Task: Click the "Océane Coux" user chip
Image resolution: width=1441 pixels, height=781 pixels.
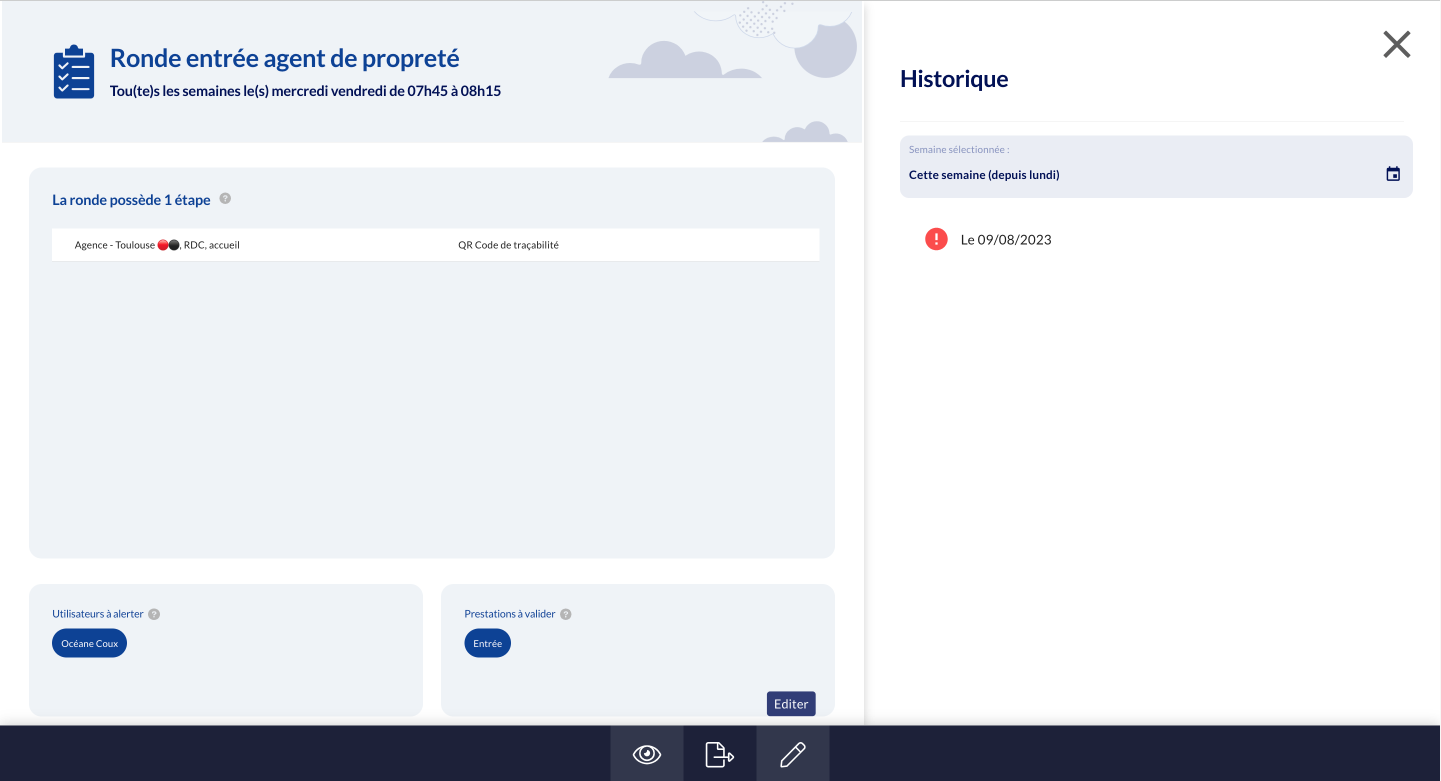Action: [x=90, y=643]
